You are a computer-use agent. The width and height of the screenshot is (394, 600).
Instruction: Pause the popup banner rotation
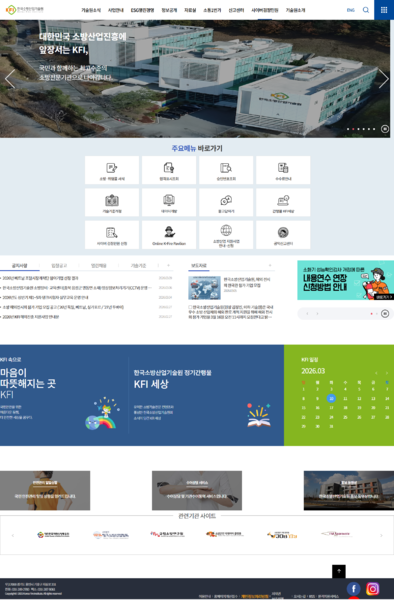pyautogui.click(x=385, y=313)
